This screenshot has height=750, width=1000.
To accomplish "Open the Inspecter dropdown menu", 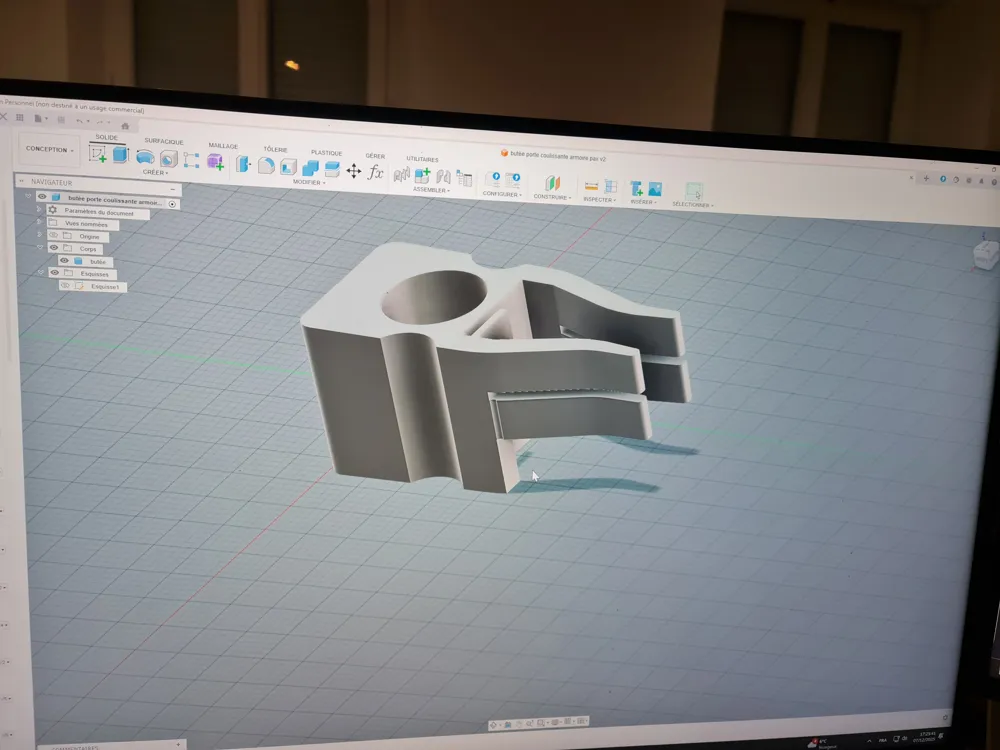I will coord(599,200).
